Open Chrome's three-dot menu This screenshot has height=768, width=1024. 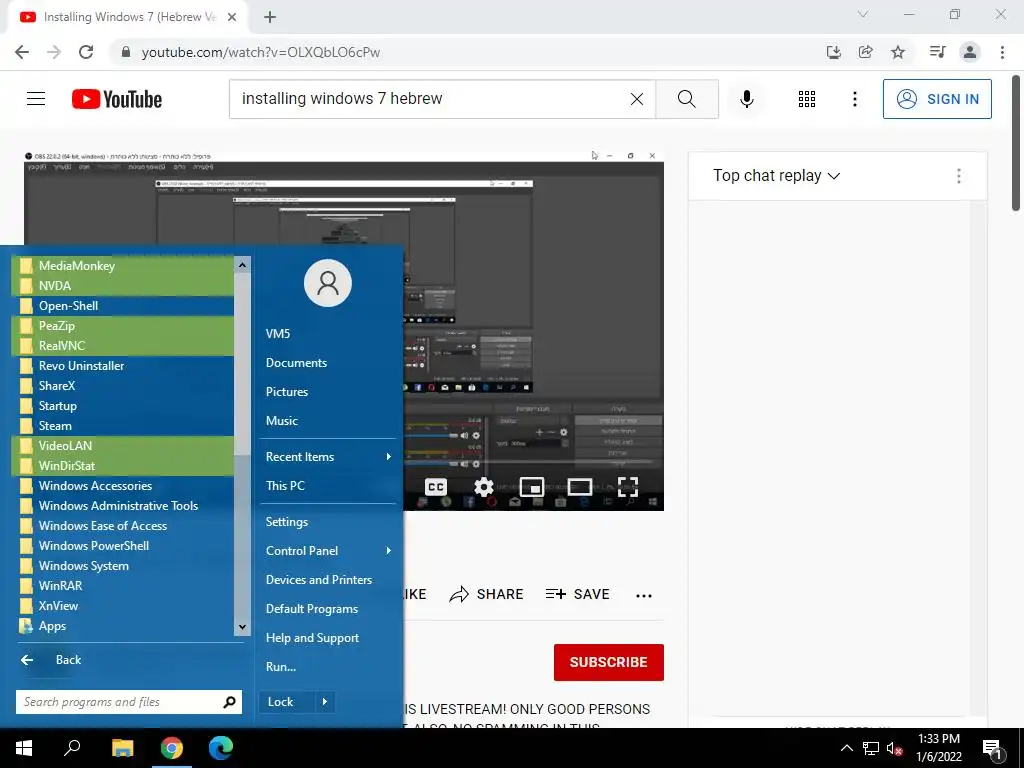tap(1002, 52)
